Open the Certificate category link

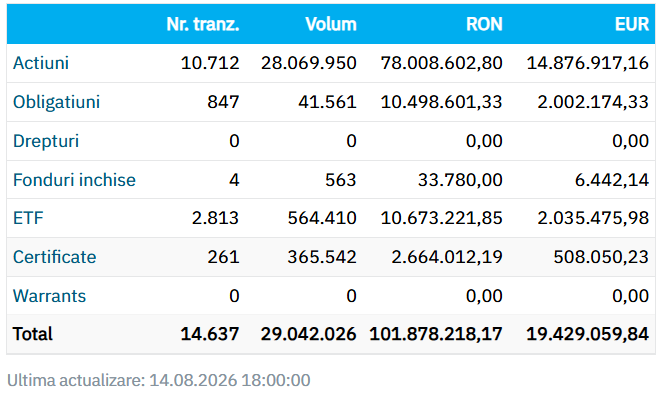55,257
